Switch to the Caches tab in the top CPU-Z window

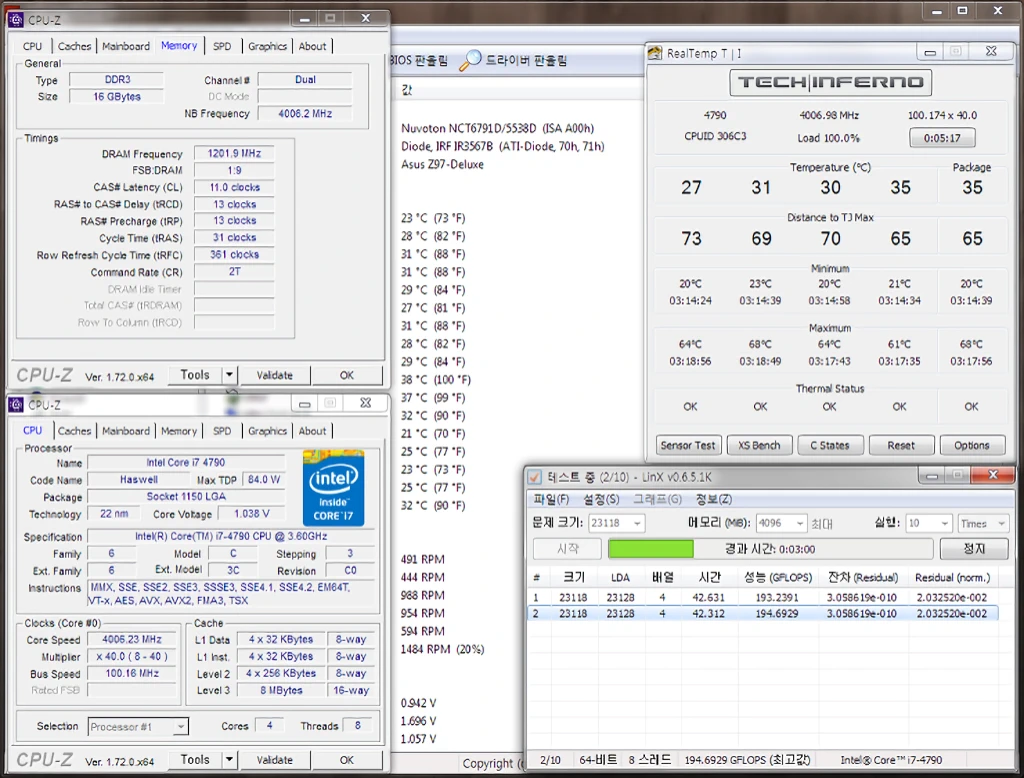[74, 46]
